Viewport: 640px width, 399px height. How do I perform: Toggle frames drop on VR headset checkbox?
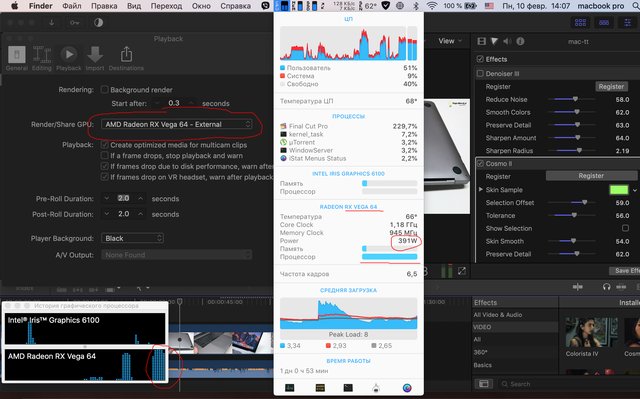104,177
